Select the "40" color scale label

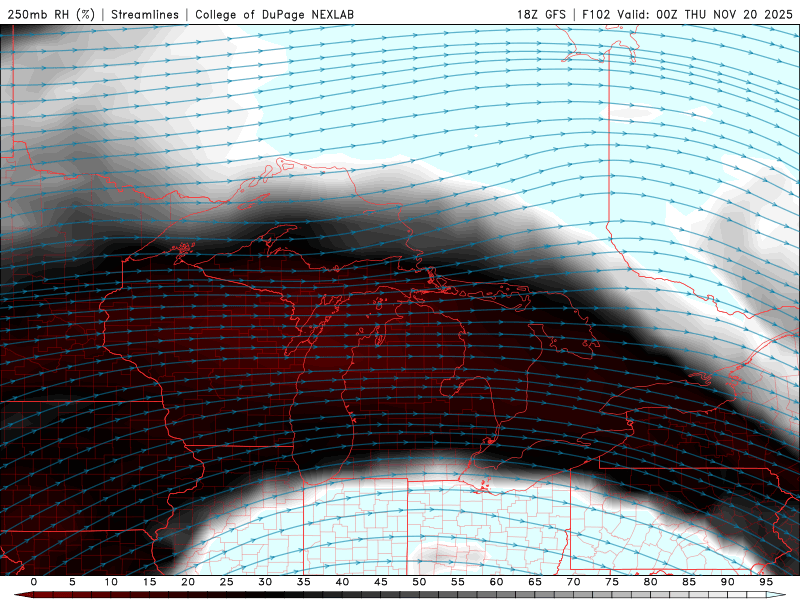(x=342, y=582)
